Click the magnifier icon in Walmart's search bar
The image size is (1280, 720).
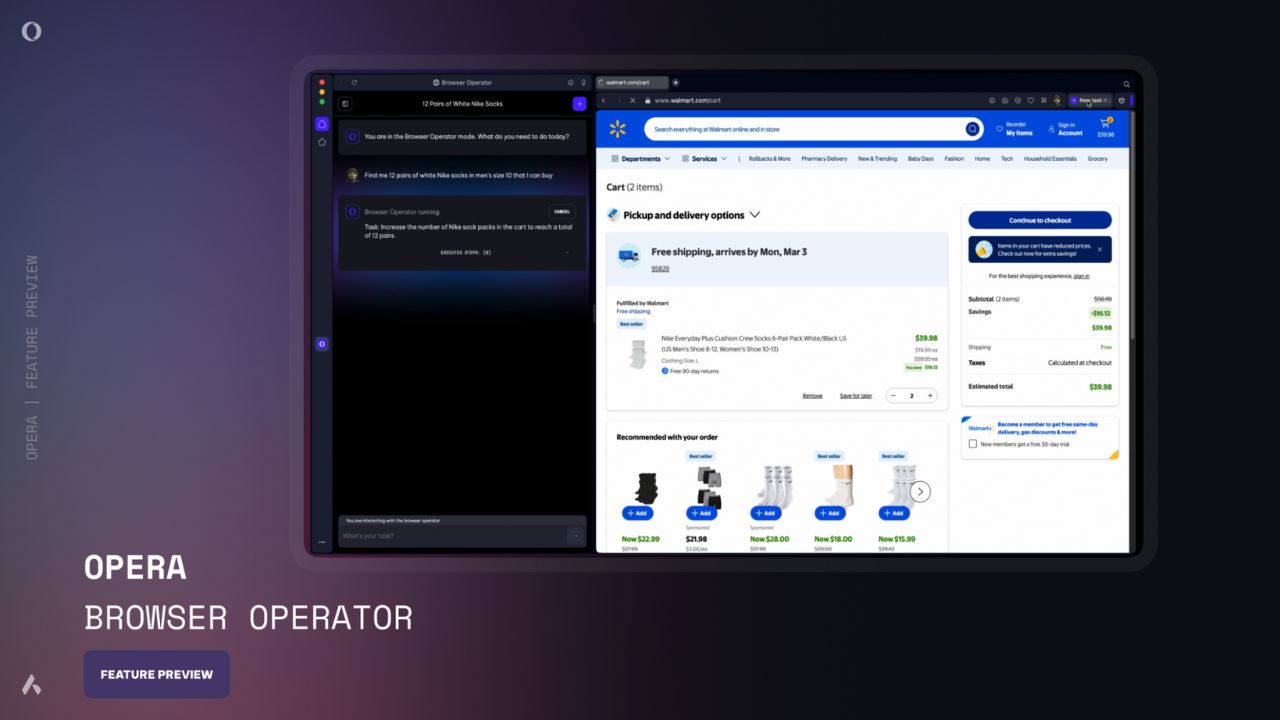[x=972, y=129]
